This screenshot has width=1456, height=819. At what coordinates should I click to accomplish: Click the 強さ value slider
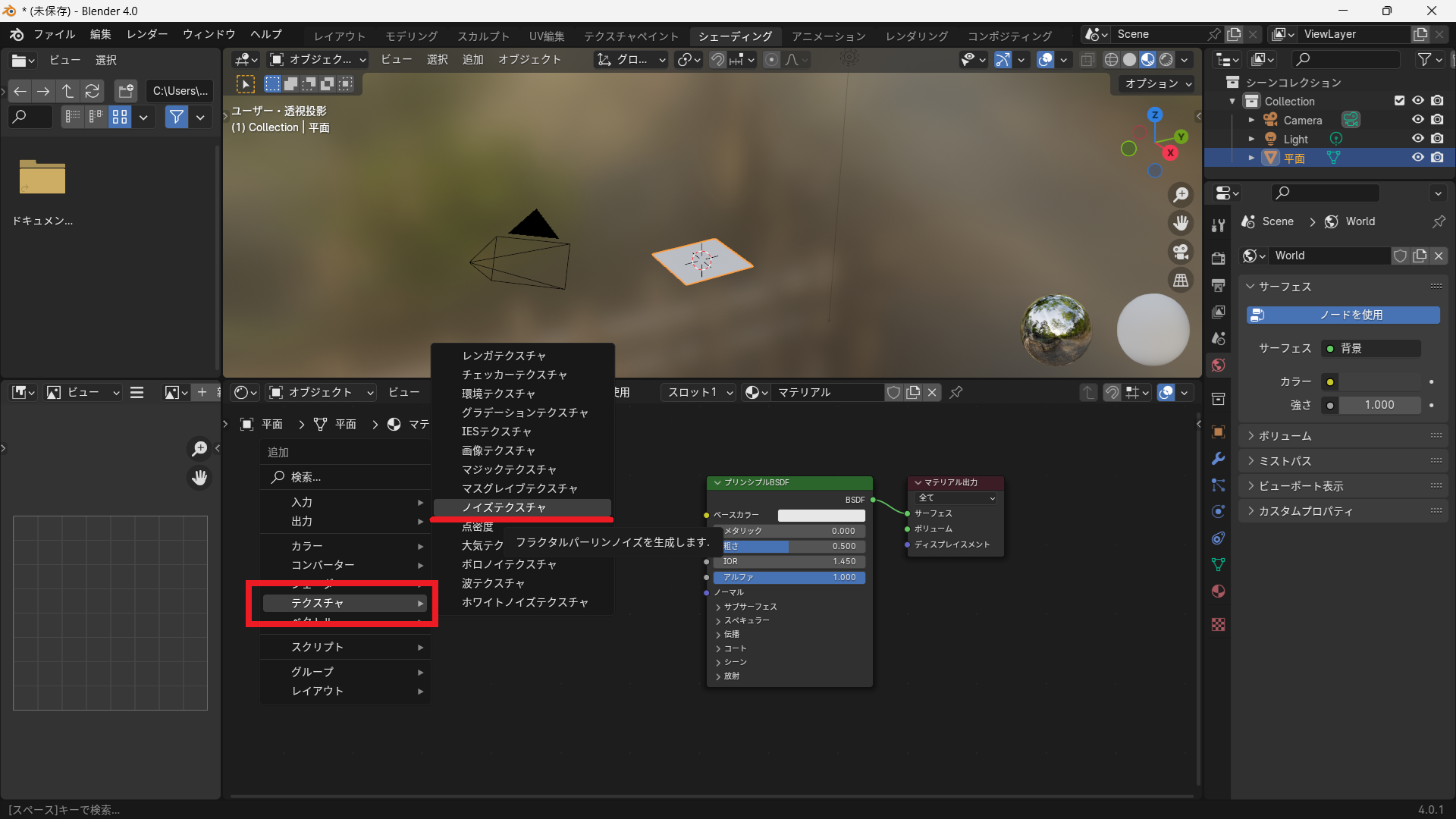tap(1379, 405)
